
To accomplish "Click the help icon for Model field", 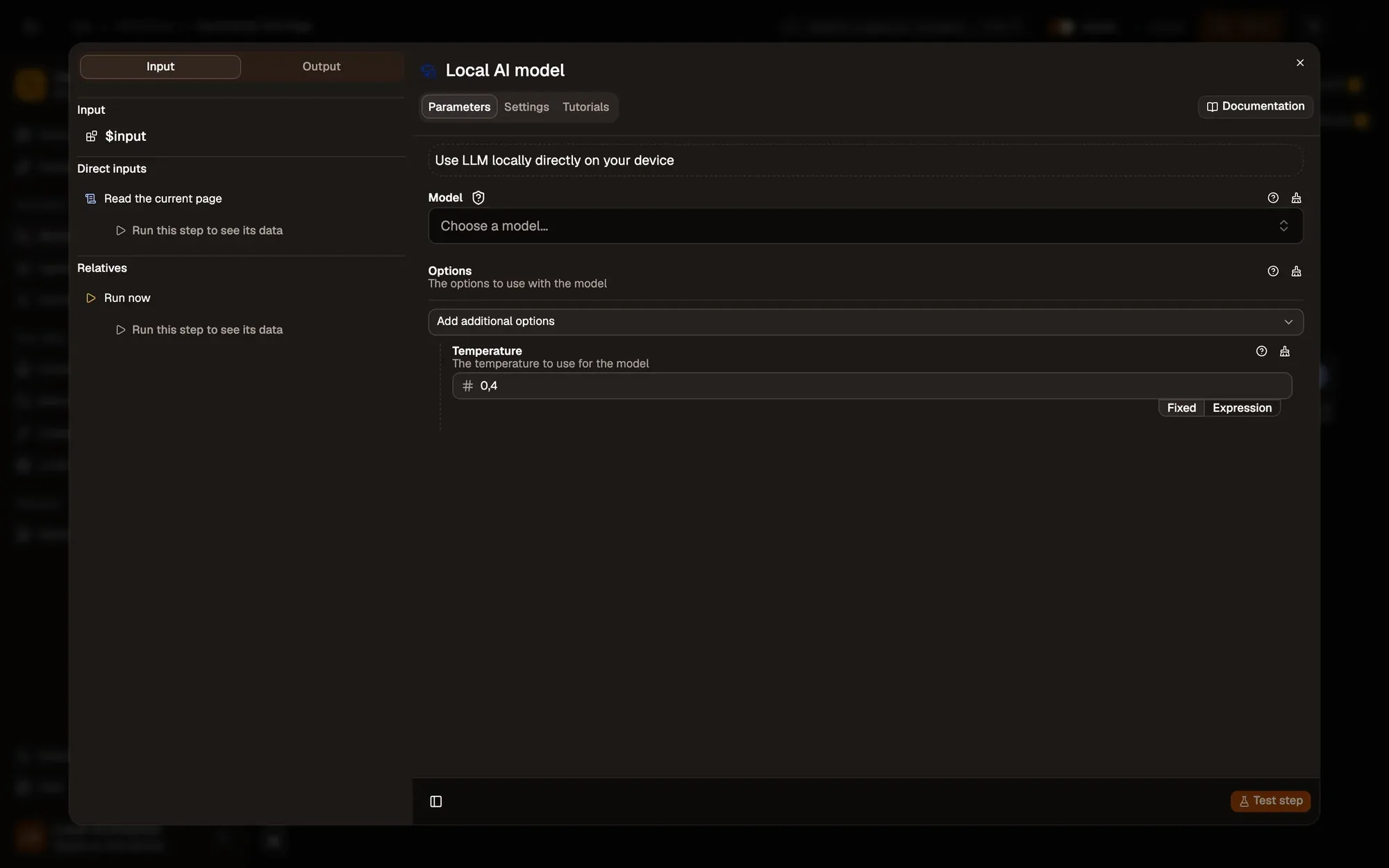I will (x=1273, y=198).
